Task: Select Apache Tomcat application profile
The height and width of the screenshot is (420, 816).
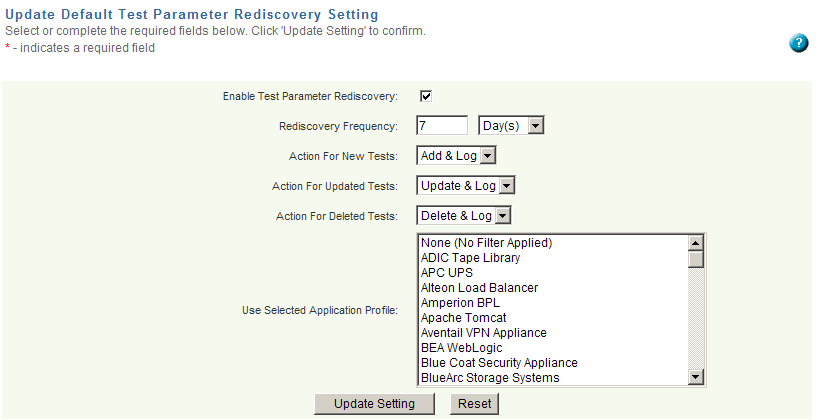Action: 463,318
